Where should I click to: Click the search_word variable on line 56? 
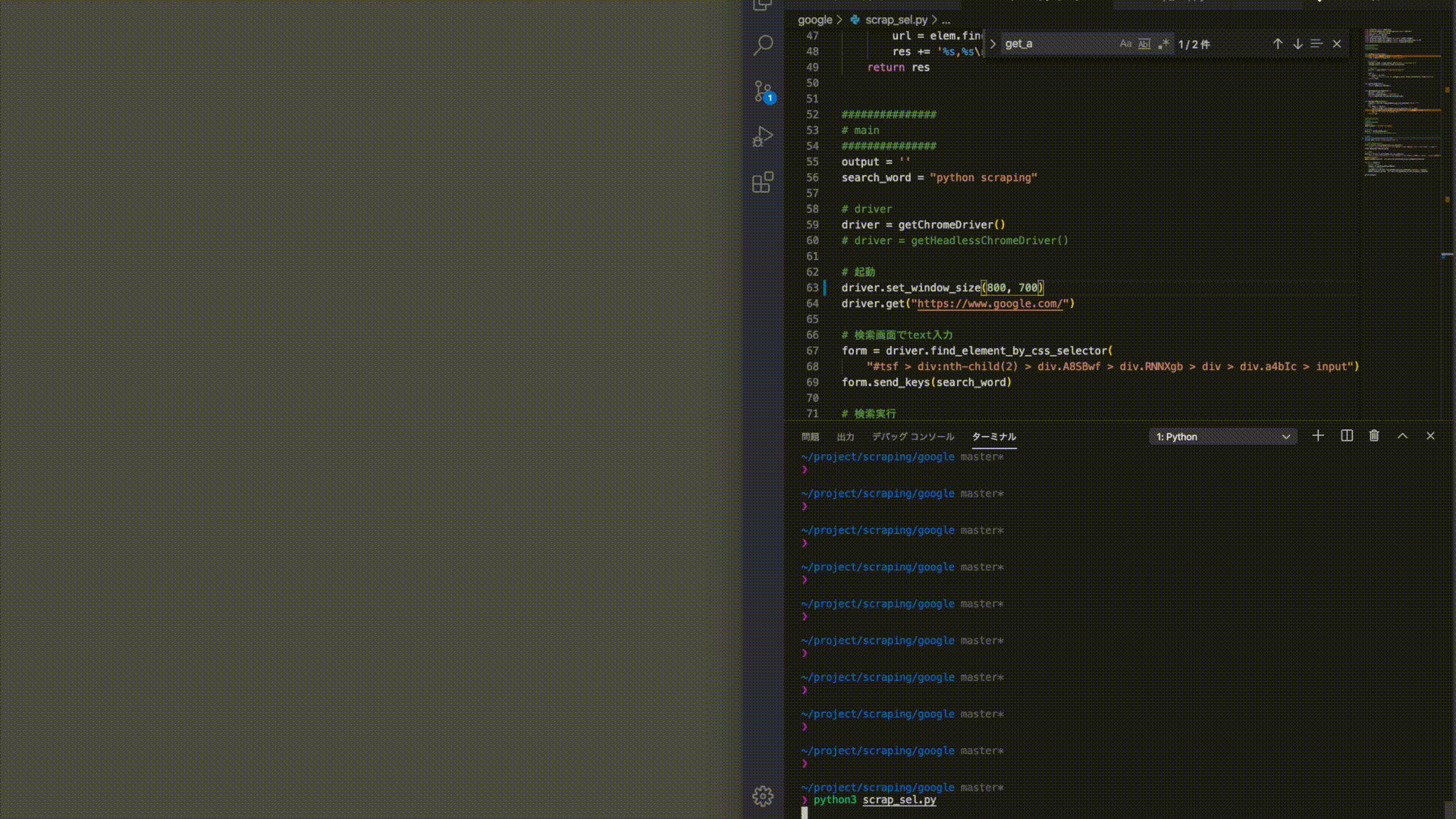click(876, 177)
